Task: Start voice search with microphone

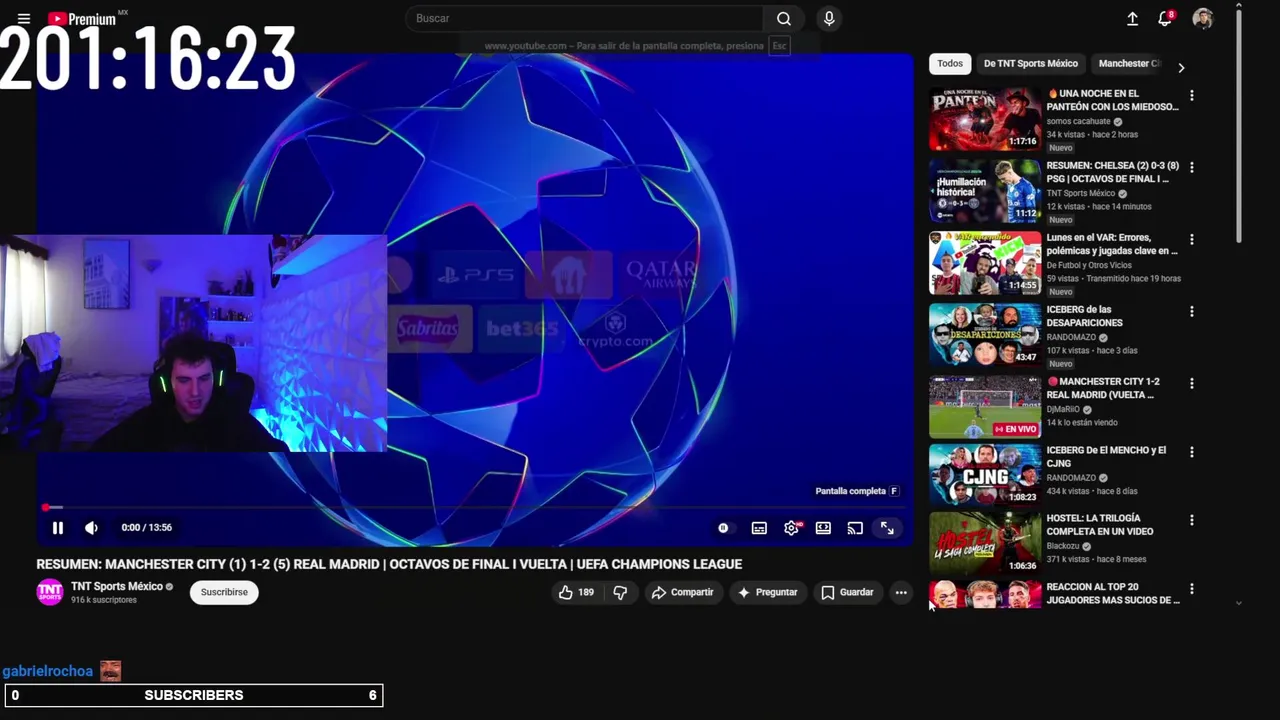Action: (828, 19)
